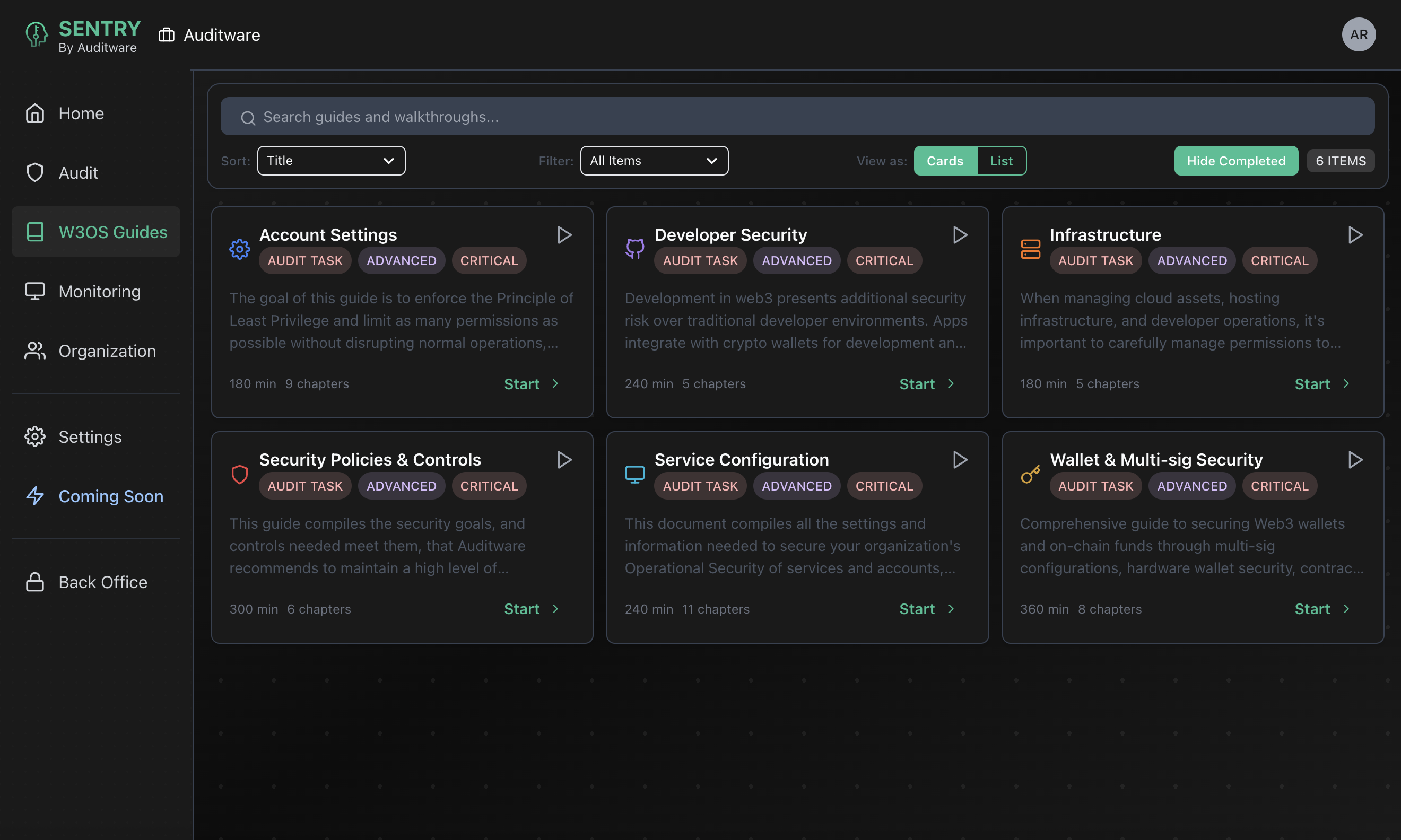Go to Home in sidebar
Screen dimensions: 1401x840
coord(95,113)
